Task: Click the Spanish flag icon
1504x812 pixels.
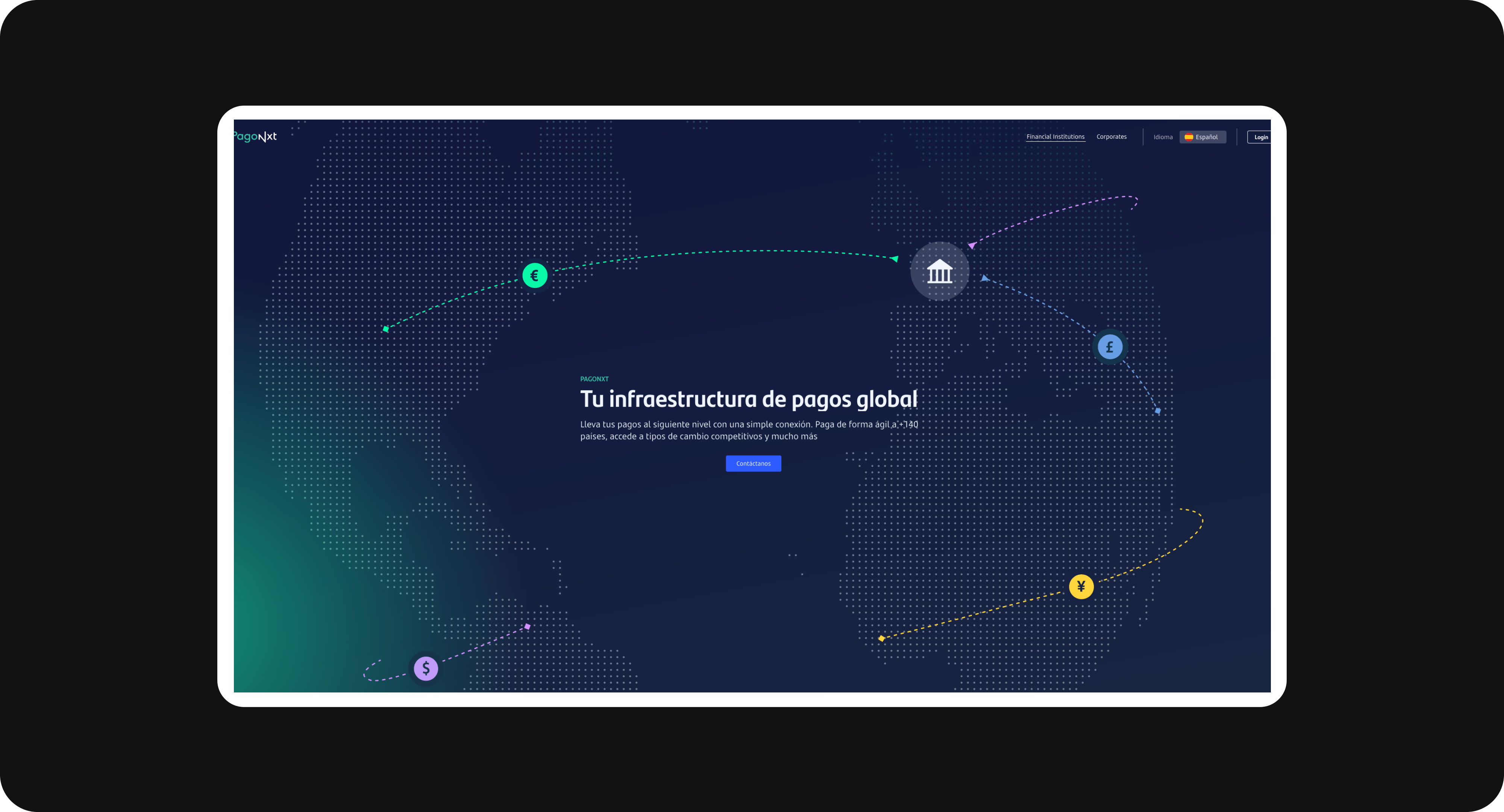Action: [x=1188, y=137]
